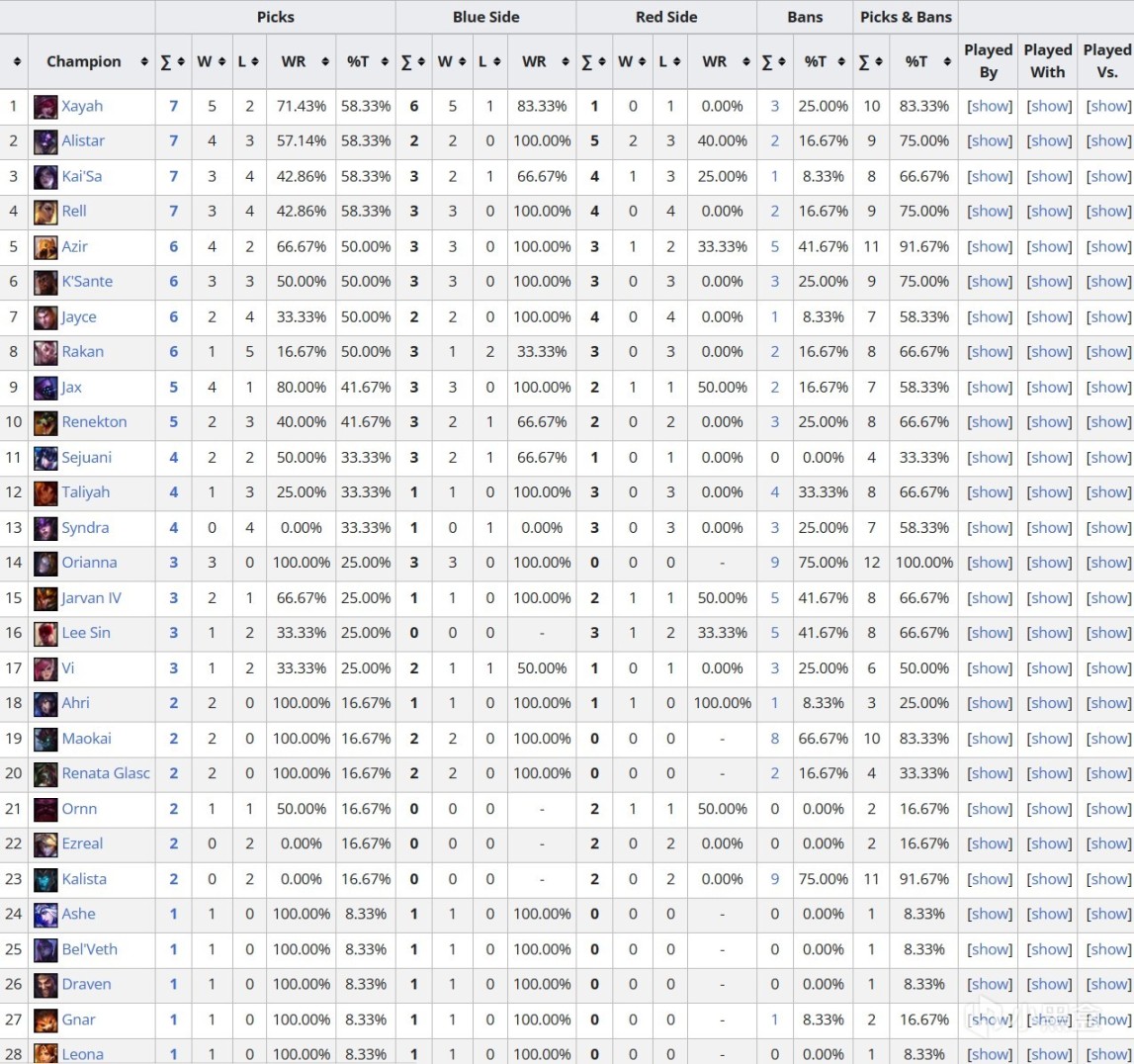Sort by Red Side WR column
Screen dimensions: 1134x1064
722,61
